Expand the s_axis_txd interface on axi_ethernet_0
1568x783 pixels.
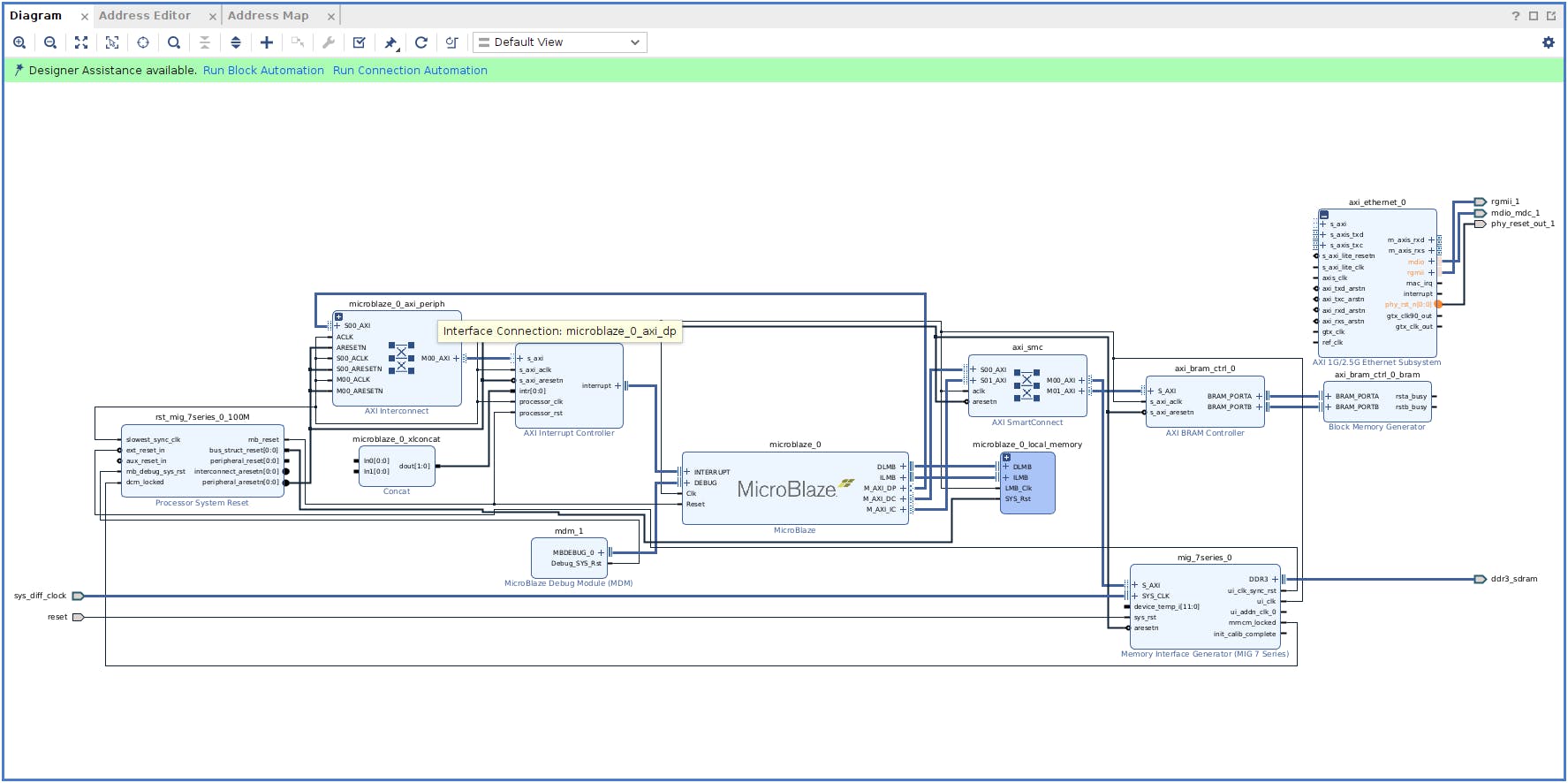(1323, 235)
